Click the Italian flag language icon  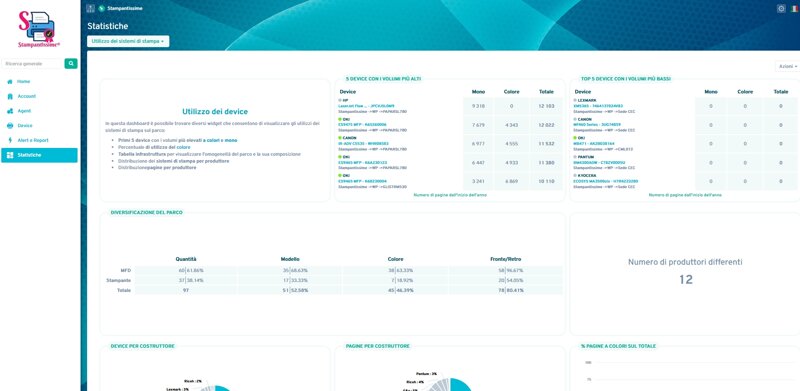coord(794,9)
